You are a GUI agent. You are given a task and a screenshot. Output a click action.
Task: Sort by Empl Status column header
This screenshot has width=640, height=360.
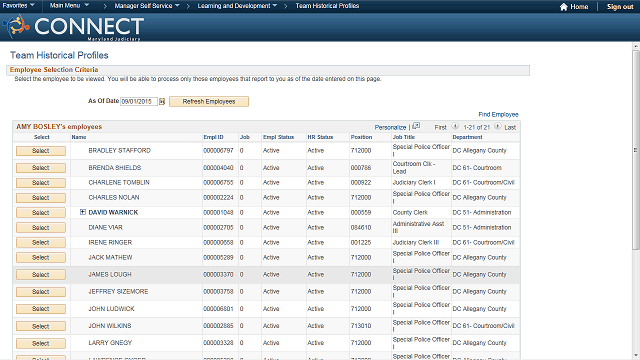point(278,137)
